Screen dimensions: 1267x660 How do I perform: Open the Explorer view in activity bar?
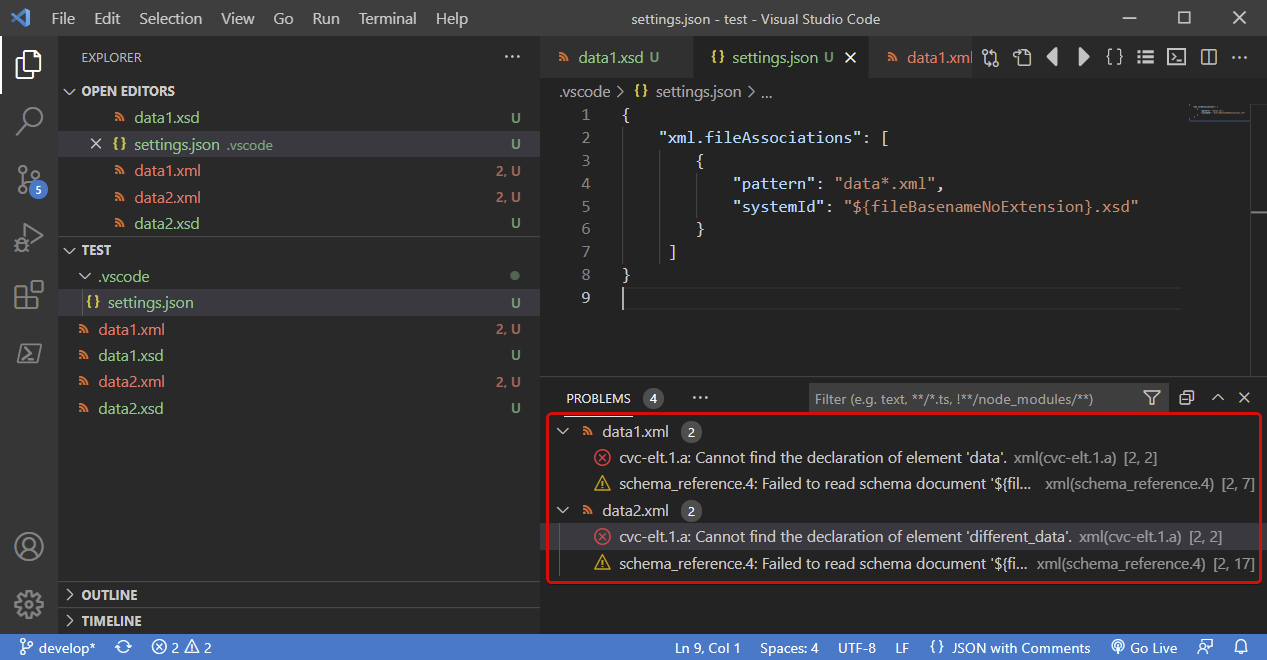pyautogui.click(x=29, y=65)
